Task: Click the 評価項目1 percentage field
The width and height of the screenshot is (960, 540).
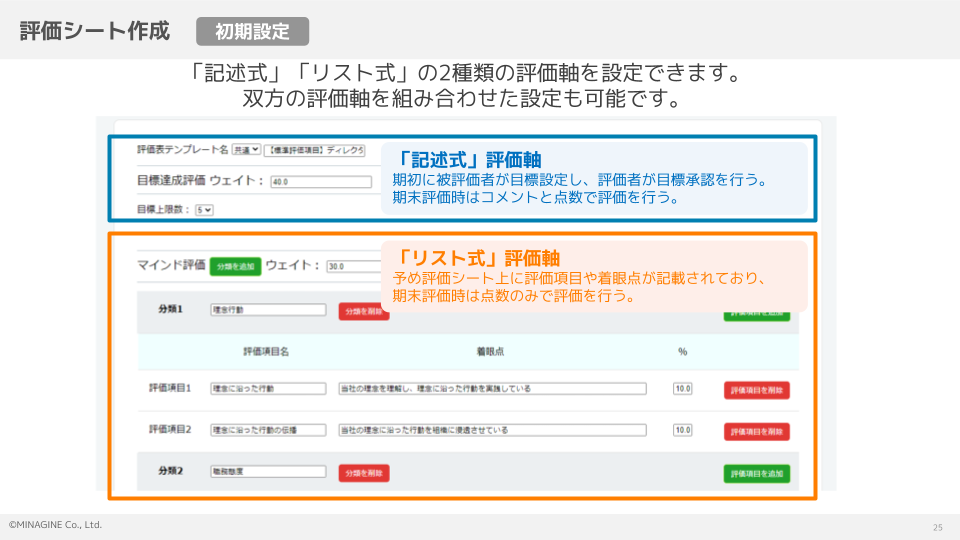Action: 683,388
